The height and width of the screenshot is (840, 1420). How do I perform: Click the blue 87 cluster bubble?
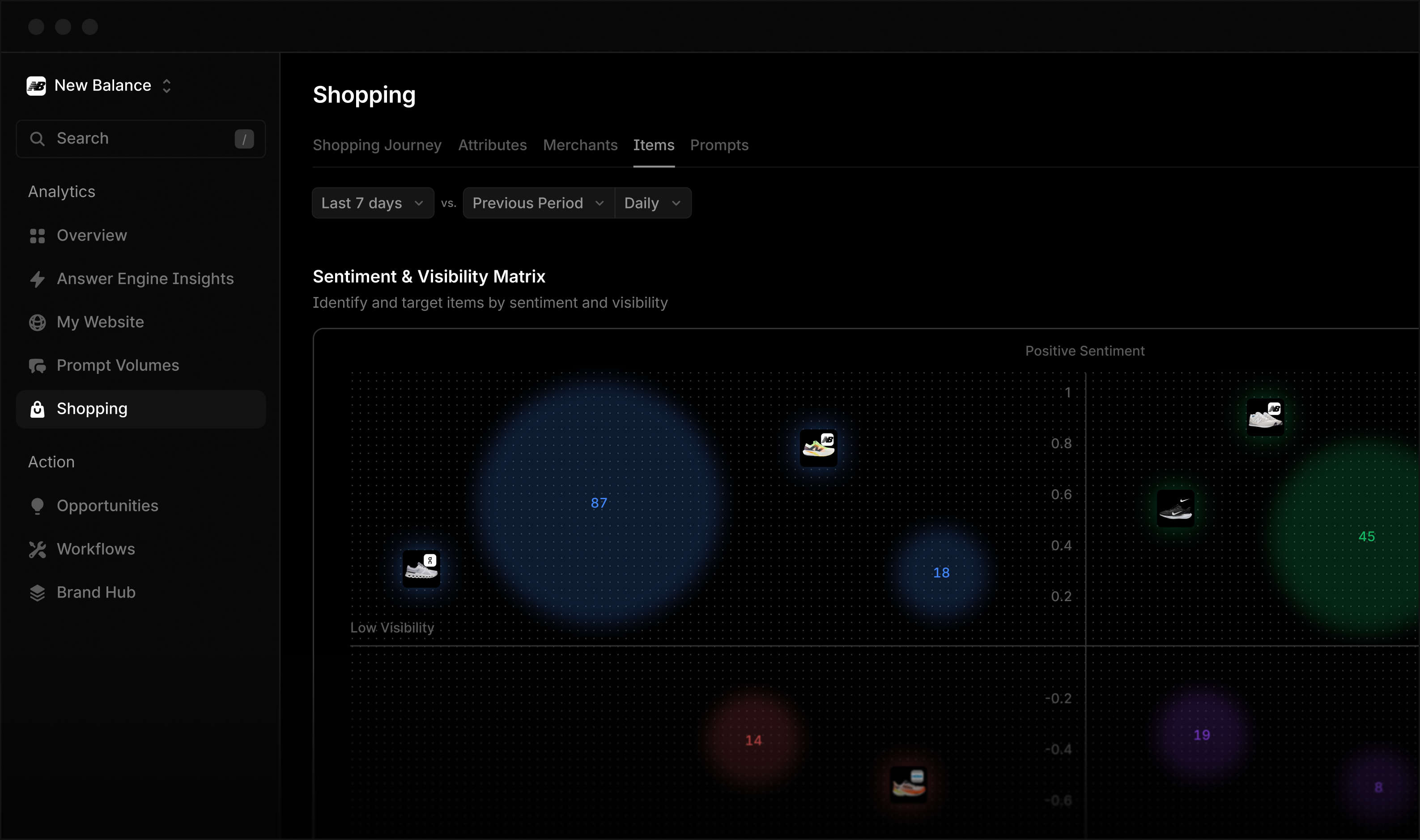pos(599,503)
